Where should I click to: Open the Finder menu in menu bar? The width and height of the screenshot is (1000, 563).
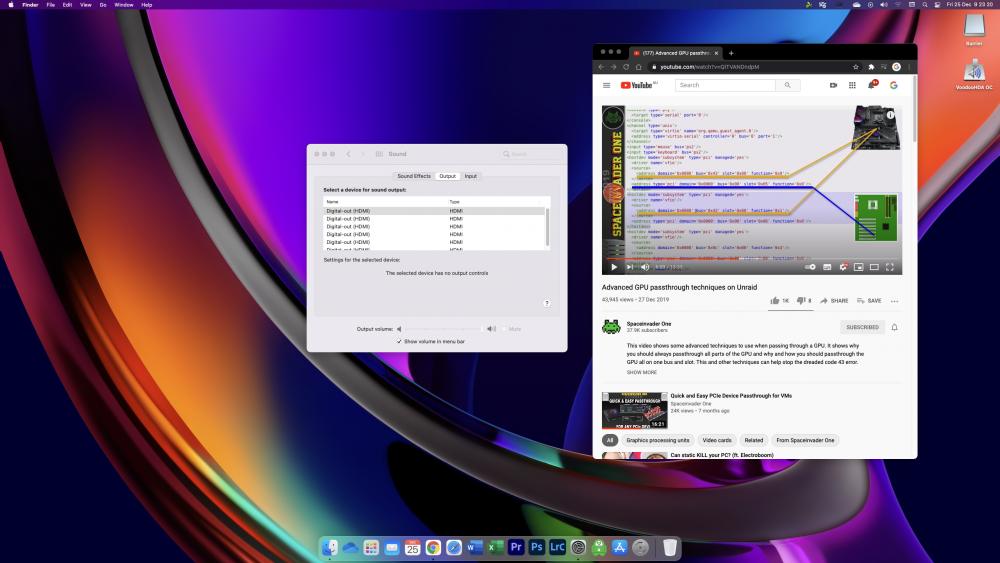click(x=30, y=4)
